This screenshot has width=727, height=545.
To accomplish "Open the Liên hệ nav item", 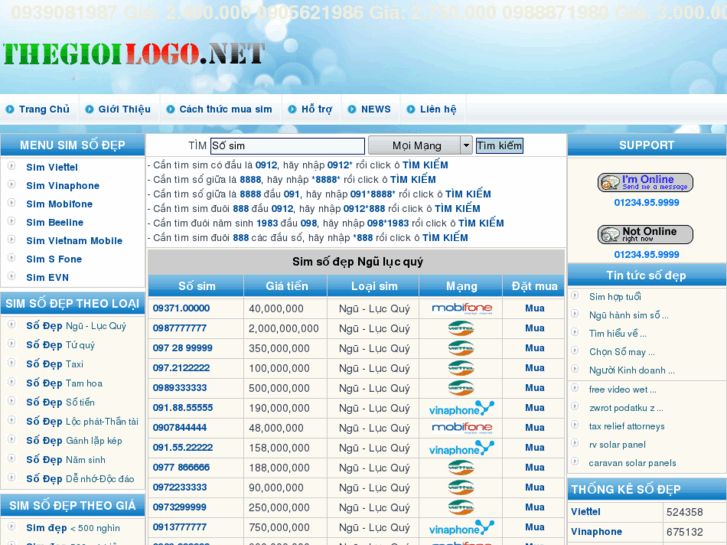I will [438, 109].
